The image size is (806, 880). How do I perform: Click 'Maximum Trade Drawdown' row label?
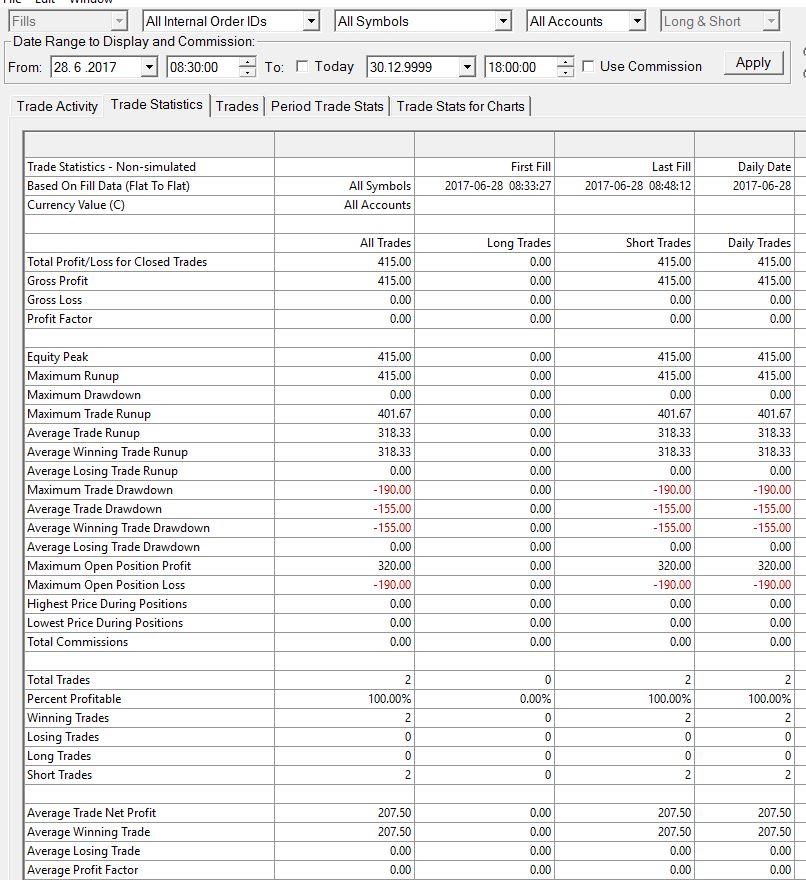pos(100,490)
